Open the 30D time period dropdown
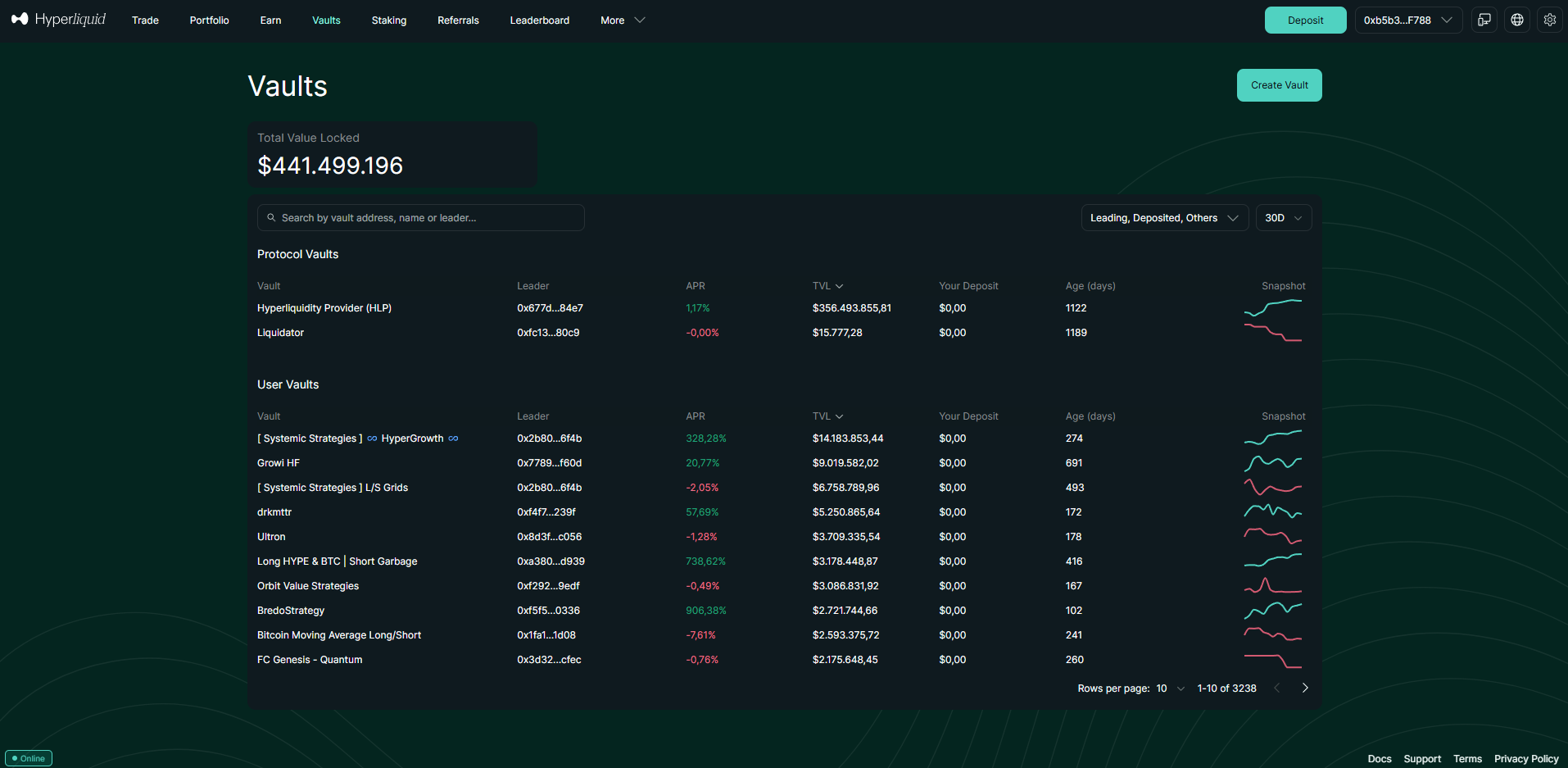The width and height of the screenshot is (1568, 768). click(x=1284, y=218)
